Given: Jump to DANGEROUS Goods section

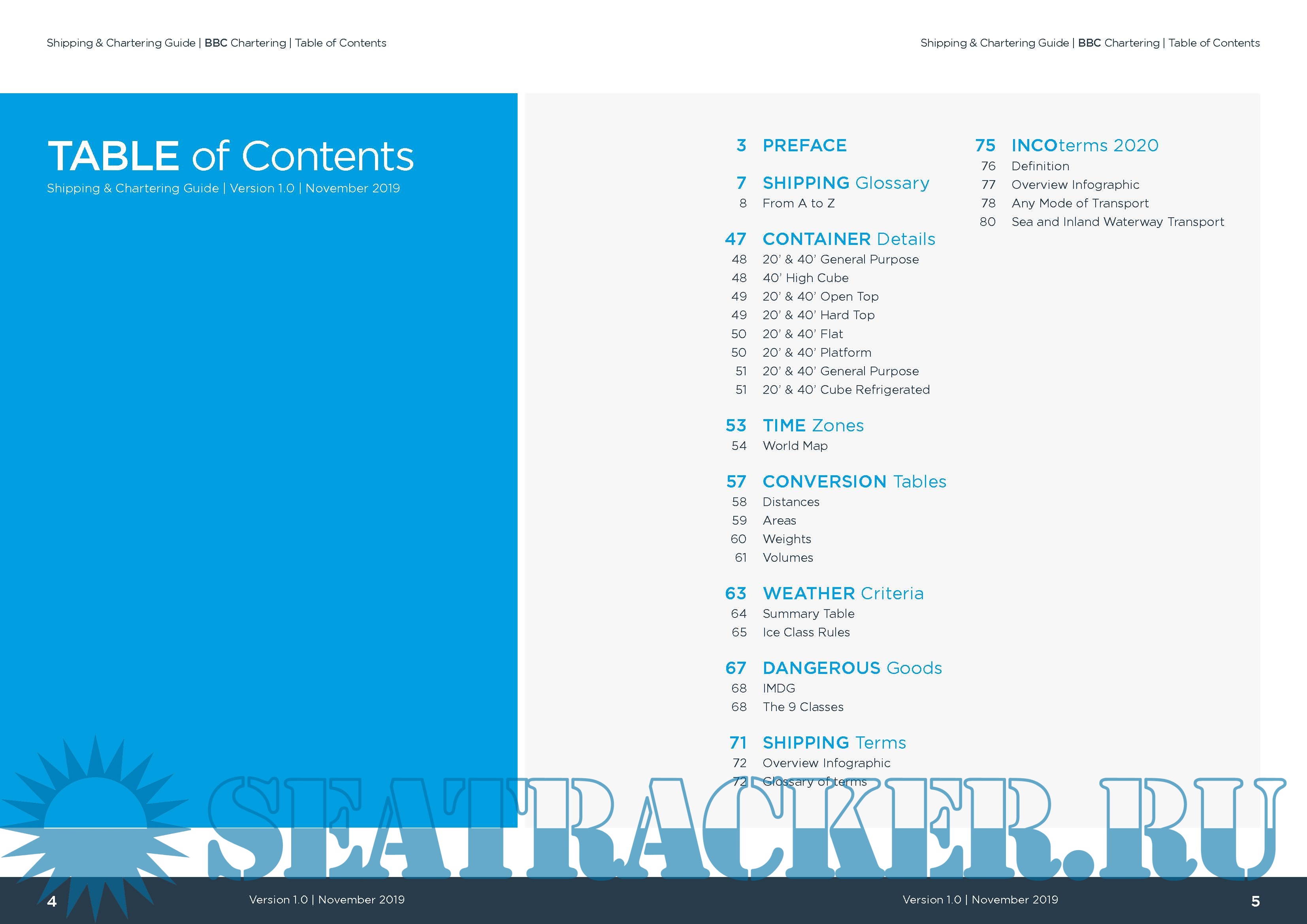Looking at the screenshot, I should (x=851, y=668).
